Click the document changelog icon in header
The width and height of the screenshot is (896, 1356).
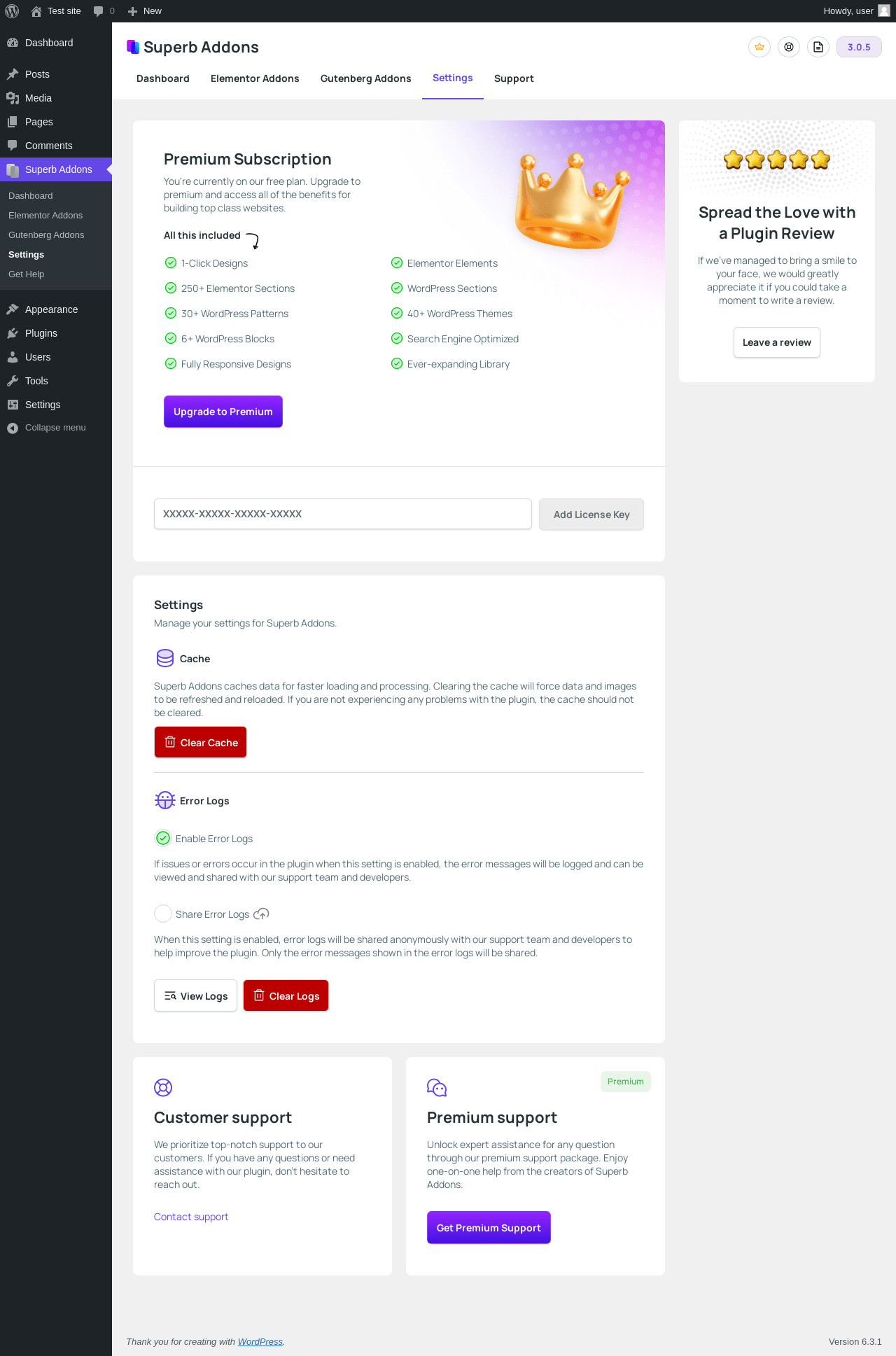pyautogui.click(x=818, y=47)
